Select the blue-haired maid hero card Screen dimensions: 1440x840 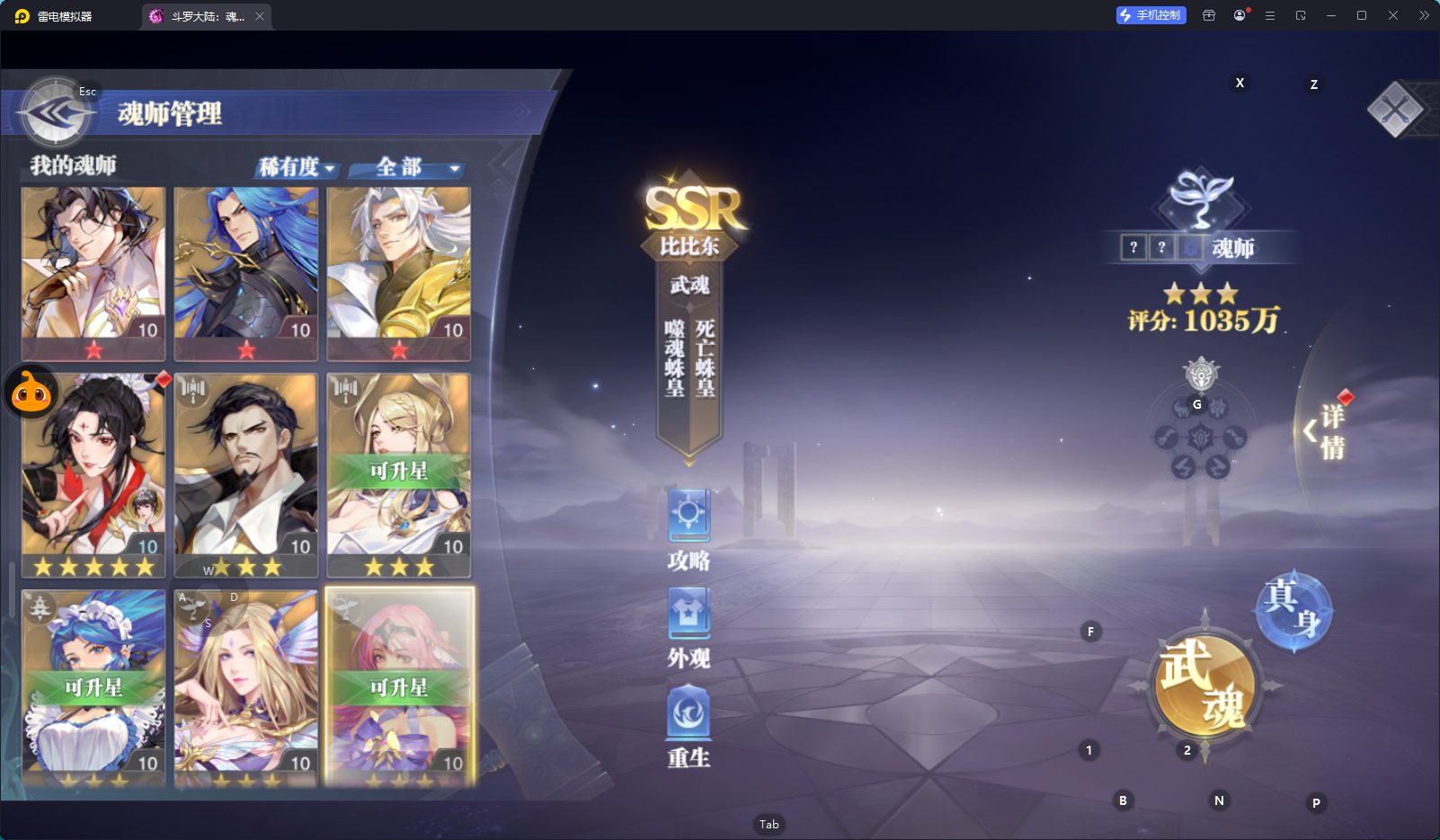click(93, 688)
